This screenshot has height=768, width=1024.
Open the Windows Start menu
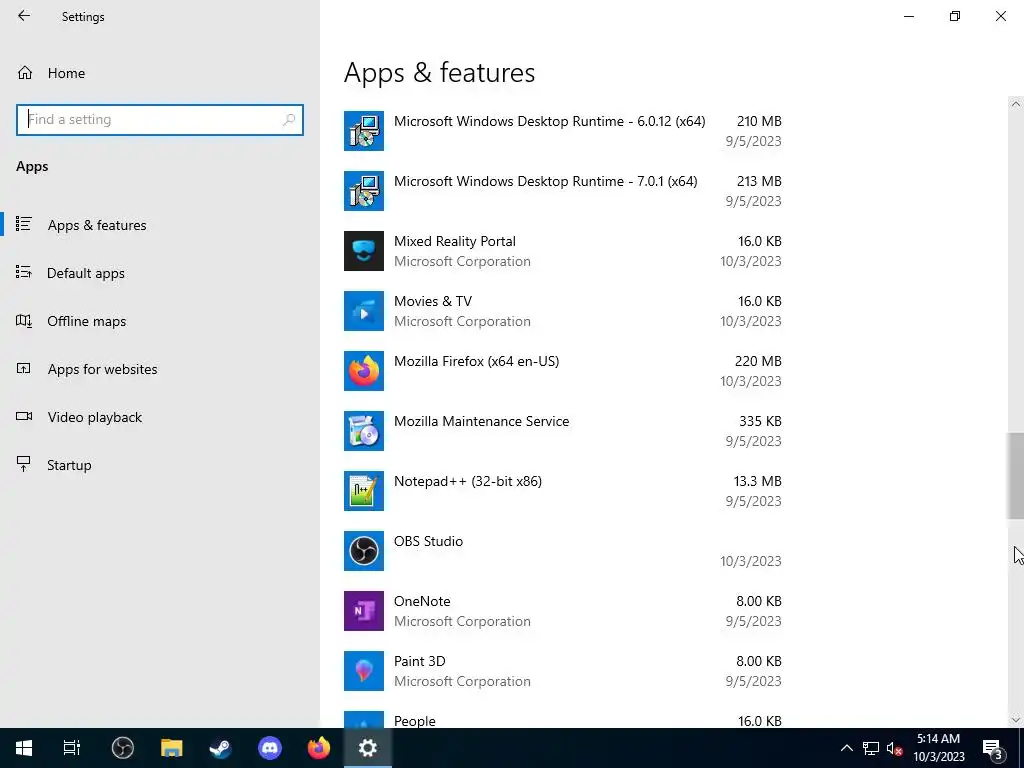24,748
